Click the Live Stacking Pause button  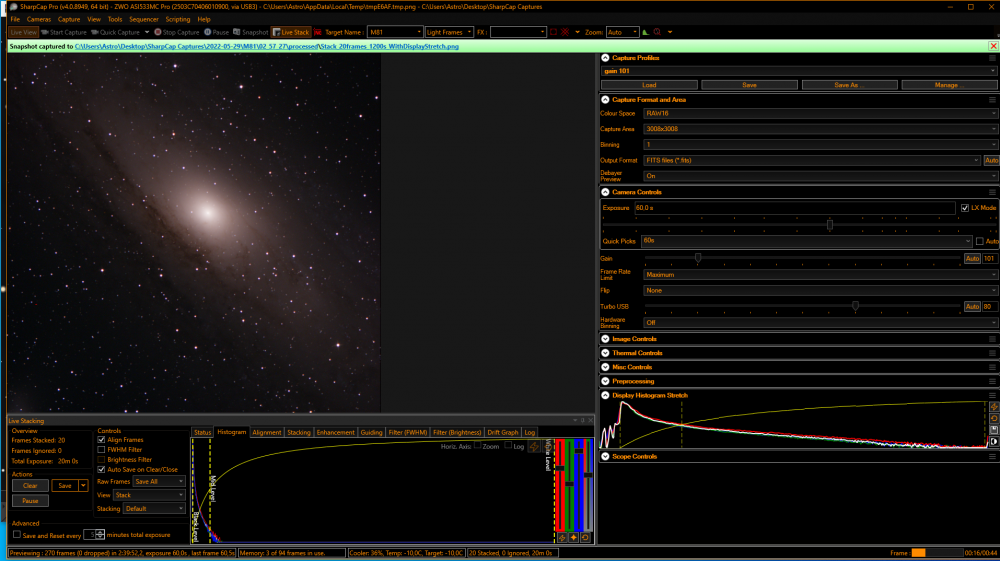tap(30, 501)
